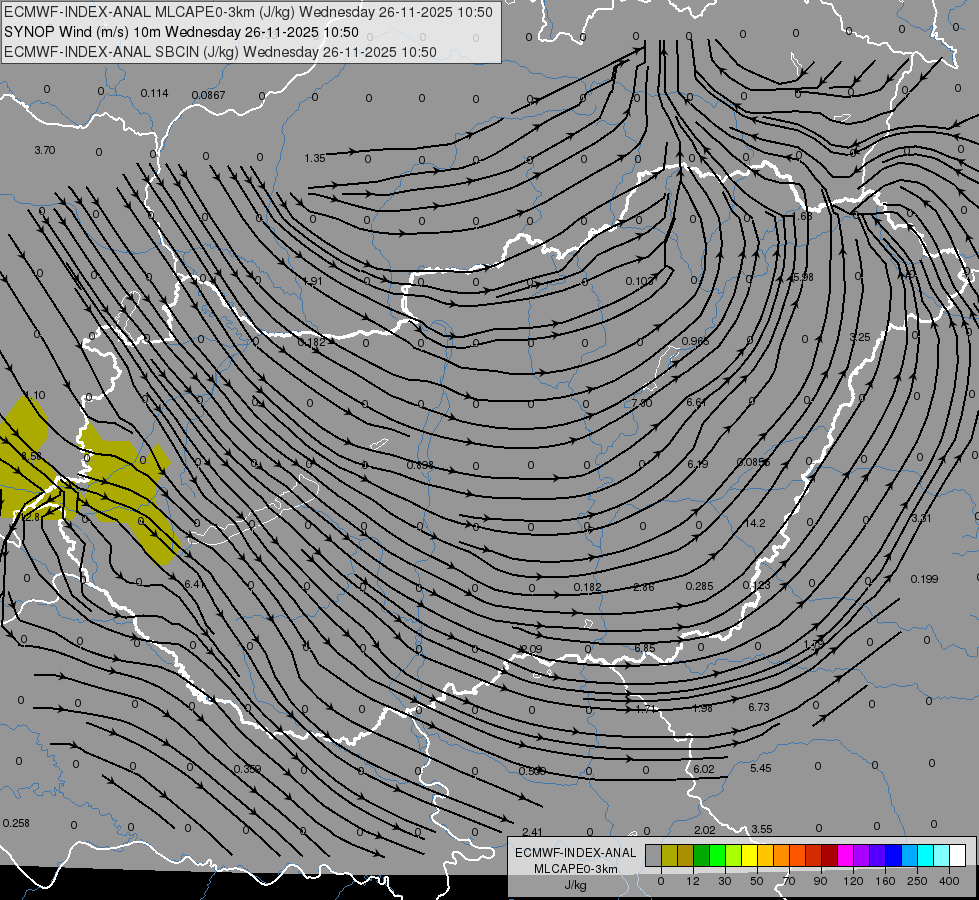The image size is (979, 900).
Task: Click the map value 6.02
Action: pos(704,769)
